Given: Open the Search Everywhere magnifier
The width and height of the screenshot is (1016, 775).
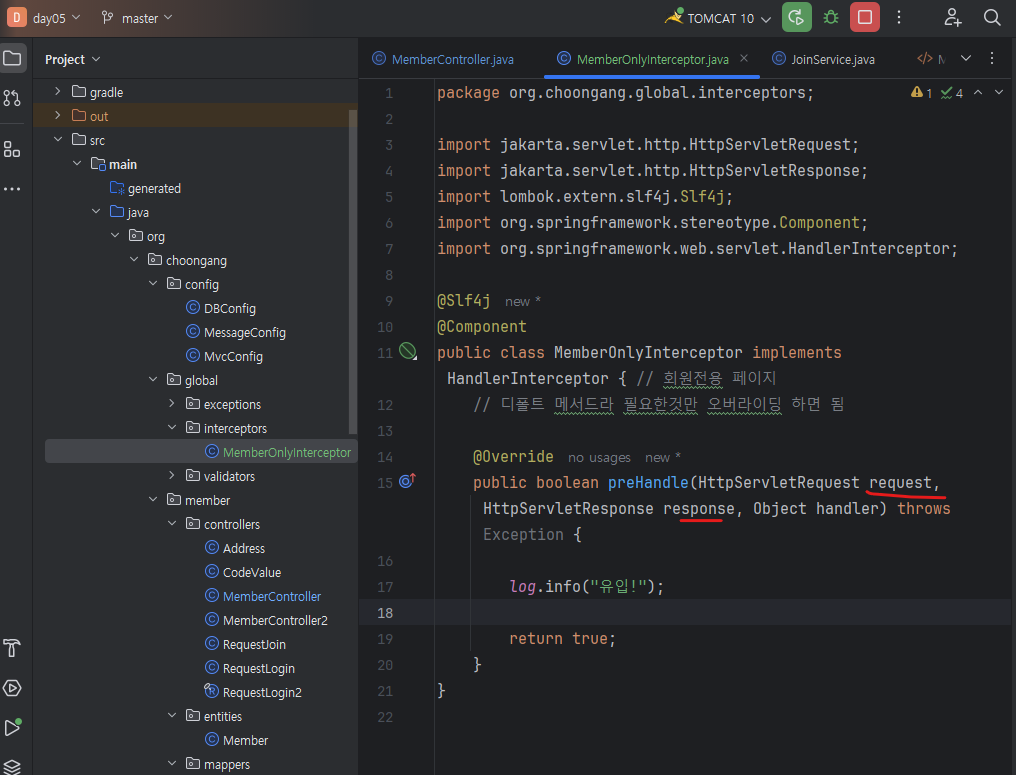Looking at the screenshot, I should tap(992, 17).
